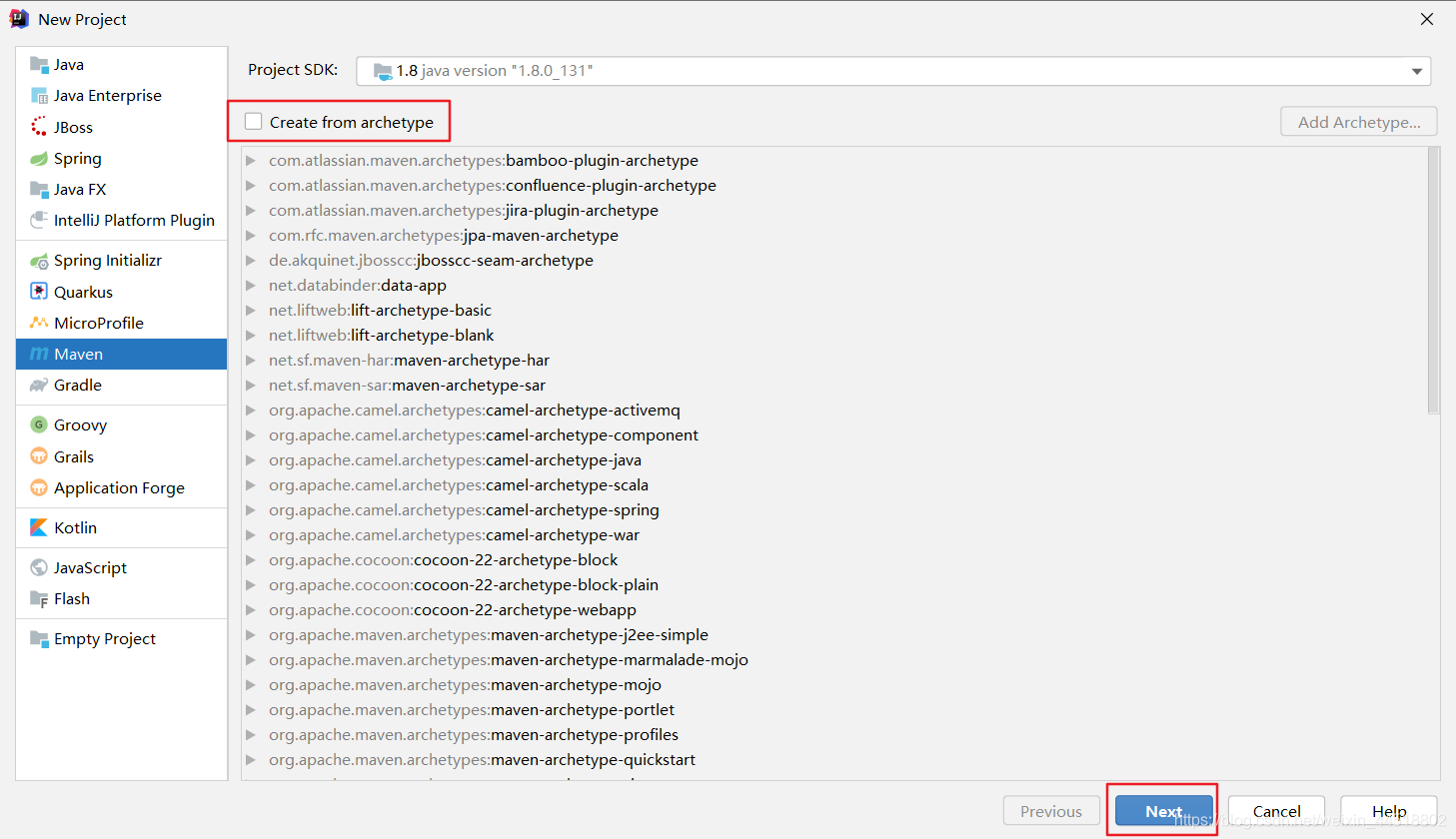
Task: Click the Spring green leaf icon
Action: (39, 159)
